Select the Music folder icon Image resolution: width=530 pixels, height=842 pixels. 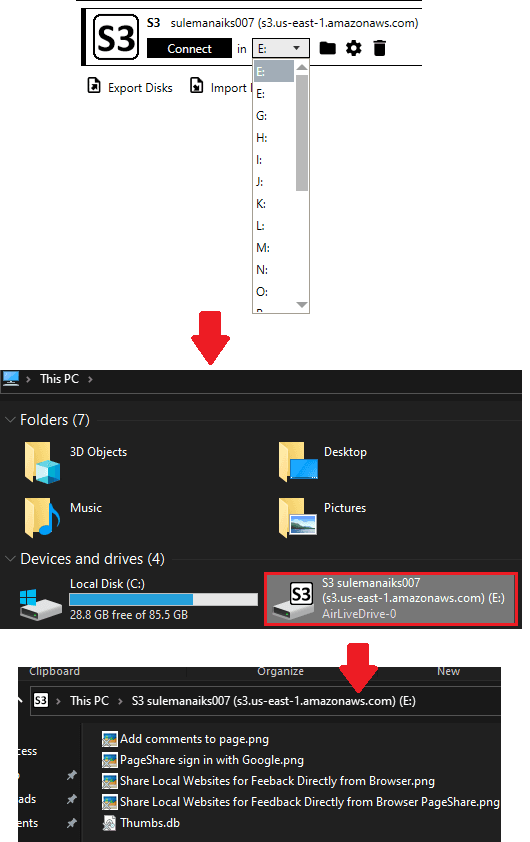[42, 517]
